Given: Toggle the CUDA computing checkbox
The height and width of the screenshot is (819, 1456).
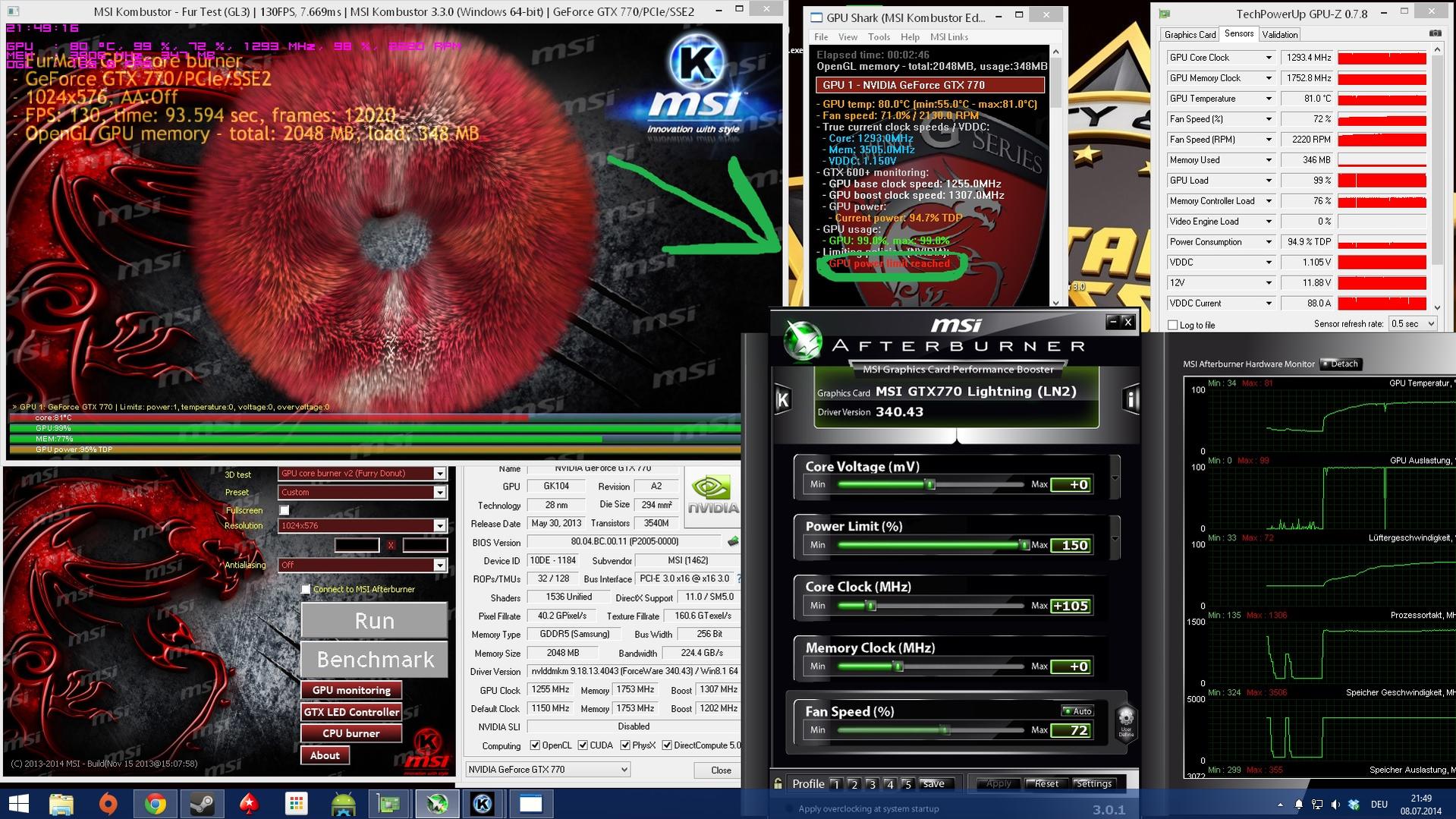Looking at the screenshot, I should click(x=583, y=745).
